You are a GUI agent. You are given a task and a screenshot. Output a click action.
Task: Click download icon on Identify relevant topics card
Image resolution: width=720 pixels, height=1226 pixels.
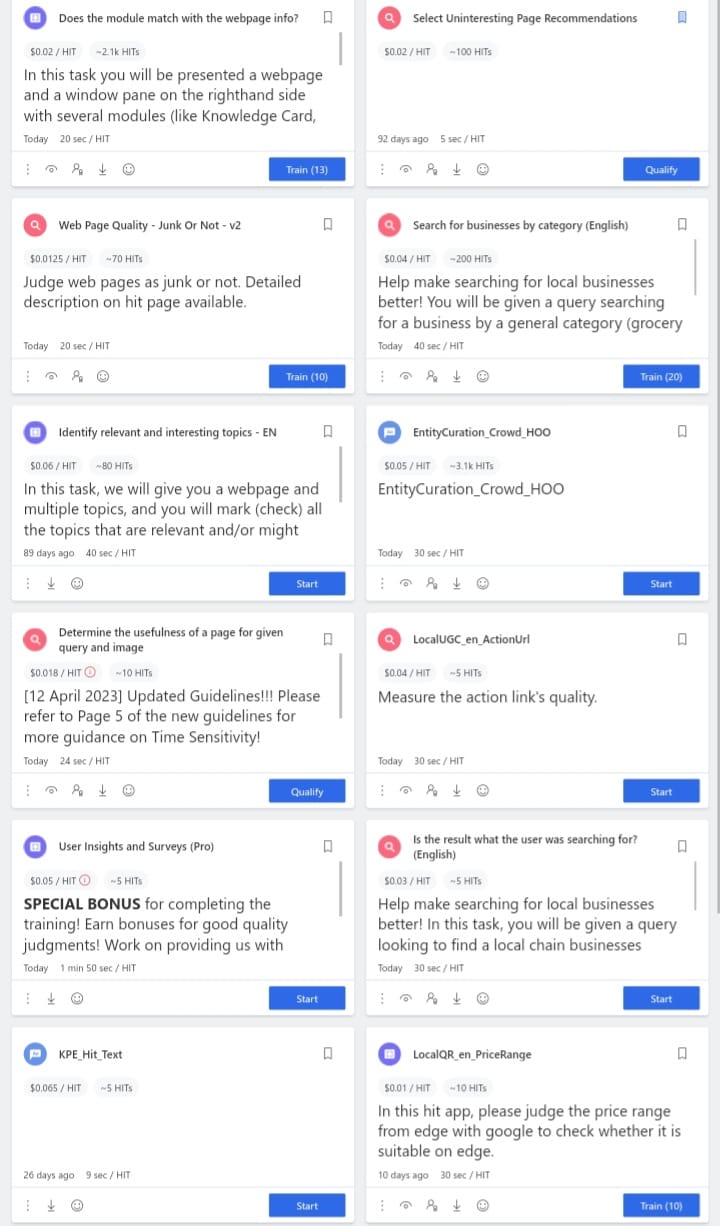tap(51, 584)
